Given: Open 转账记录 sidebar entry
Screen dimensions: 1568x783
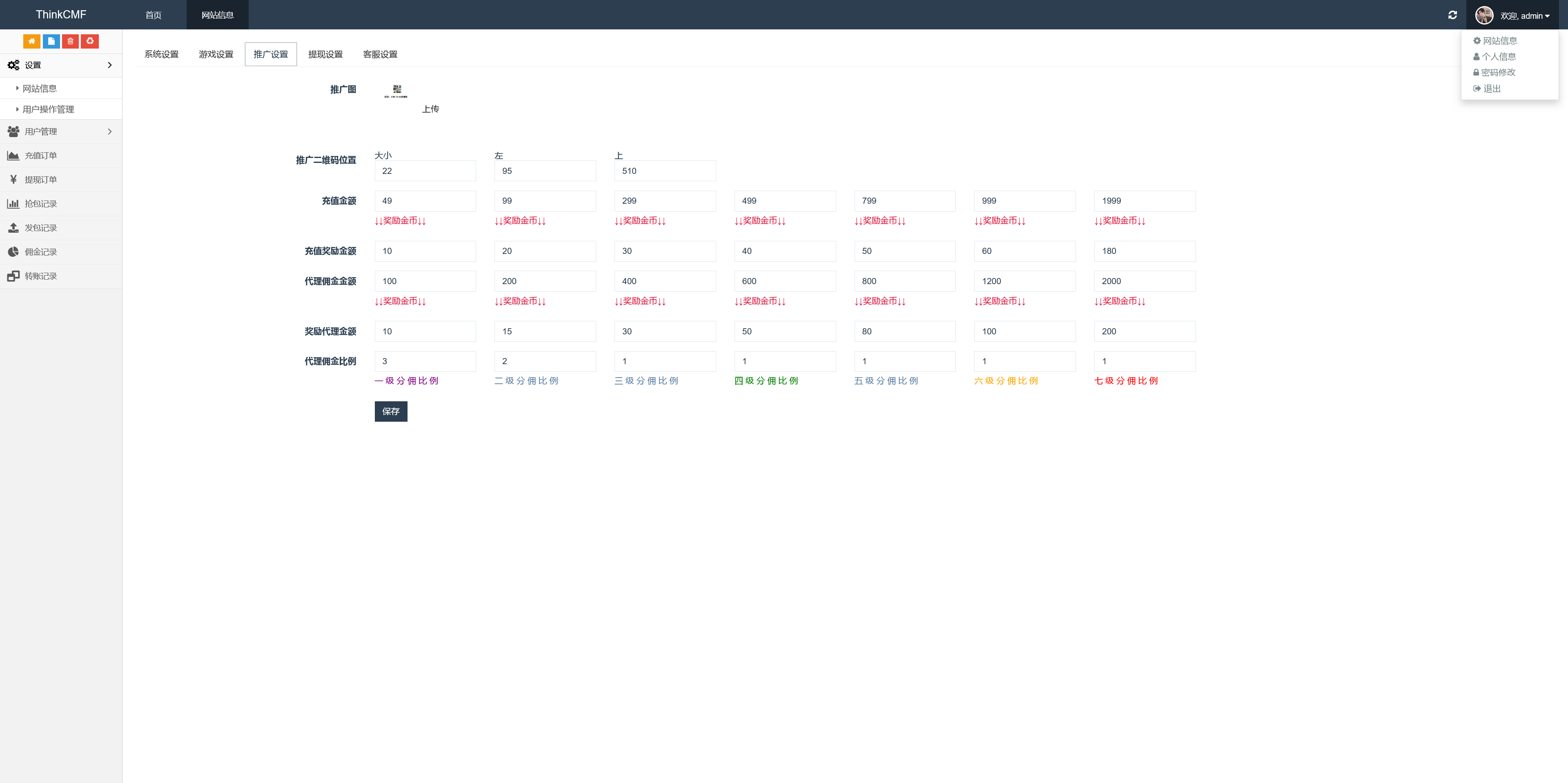Looking at the screenshot, I should click(x=40, y=276).
